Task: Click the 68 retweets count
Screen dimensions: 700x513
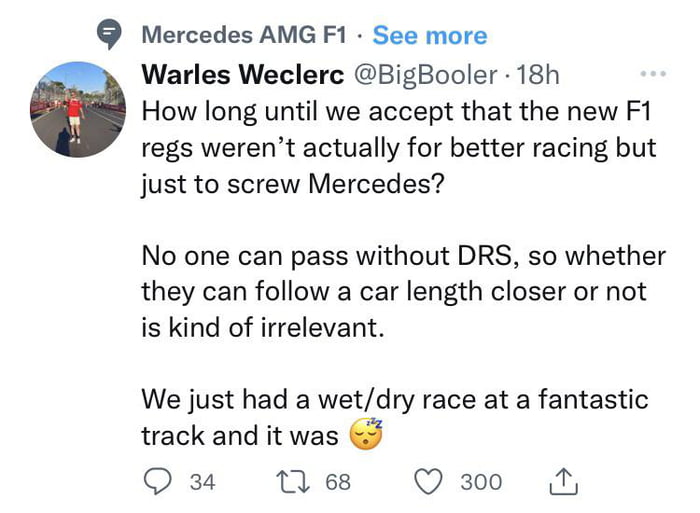Action: click(x=338, y=481)
